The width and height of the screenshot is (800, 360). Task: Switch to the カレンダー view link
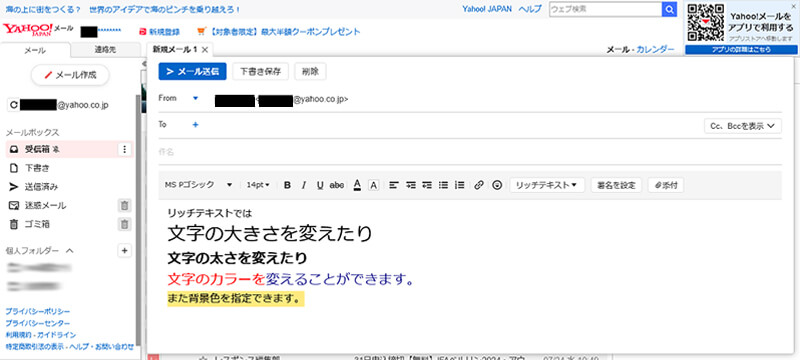point(655,49)
